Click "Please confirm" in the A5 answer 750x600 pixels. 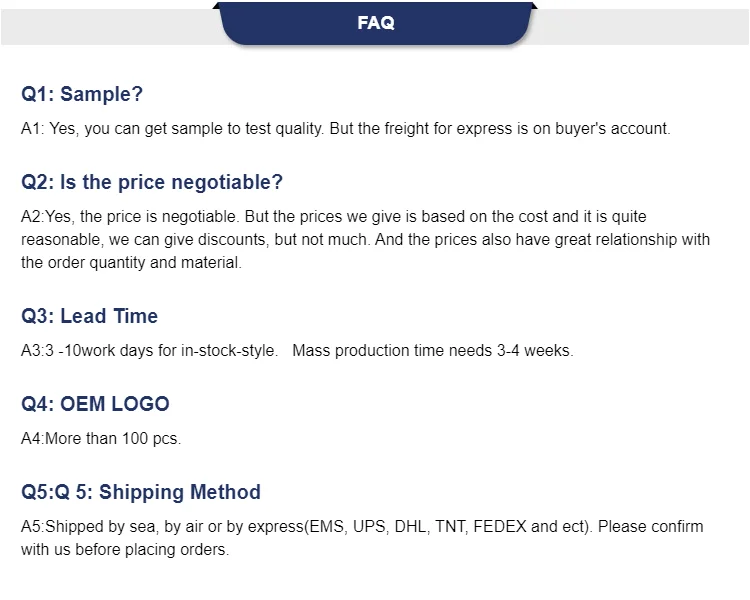pos(651,526)
